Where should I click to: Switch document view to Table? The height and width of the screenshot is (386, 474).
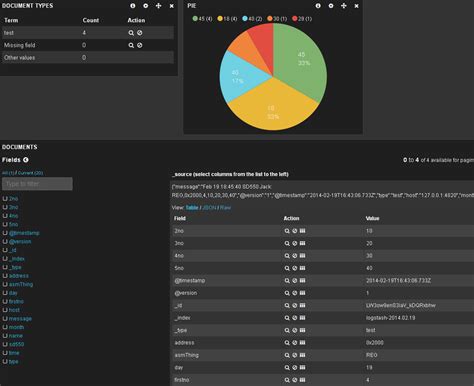192,207
